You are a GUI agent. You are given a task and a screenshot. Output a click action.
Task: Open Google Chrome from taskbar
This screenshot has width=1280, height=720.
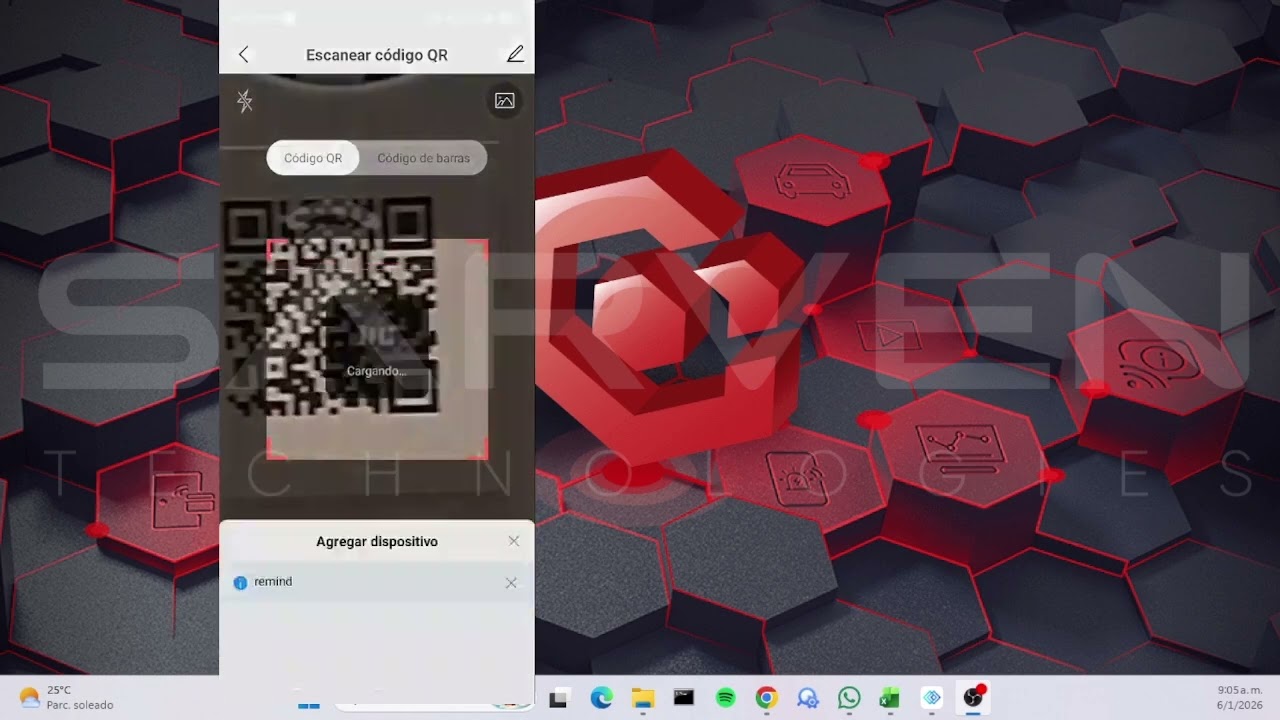[766, 698]
